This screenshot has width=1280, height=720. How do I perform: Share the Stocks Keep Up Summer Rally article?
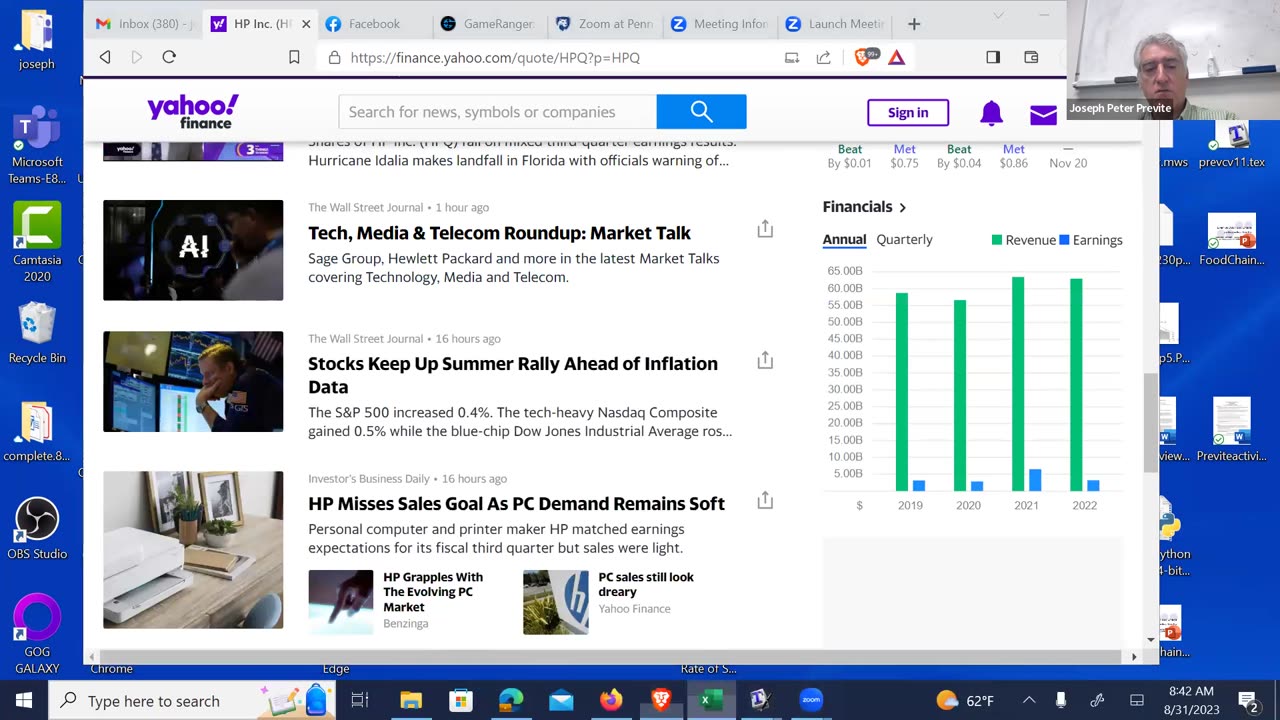click(765, 360)
